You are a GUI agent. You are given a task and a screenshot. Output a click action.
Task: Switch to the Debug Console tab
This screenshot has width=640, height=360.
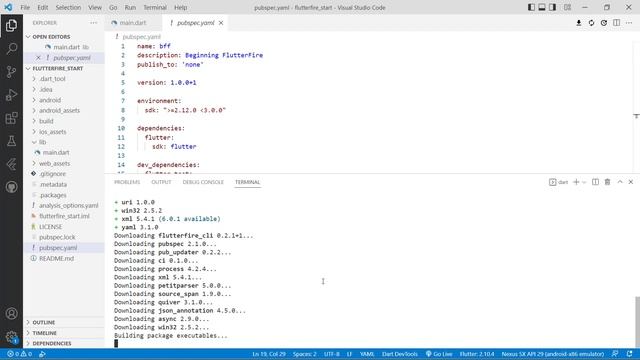point(203,182)
